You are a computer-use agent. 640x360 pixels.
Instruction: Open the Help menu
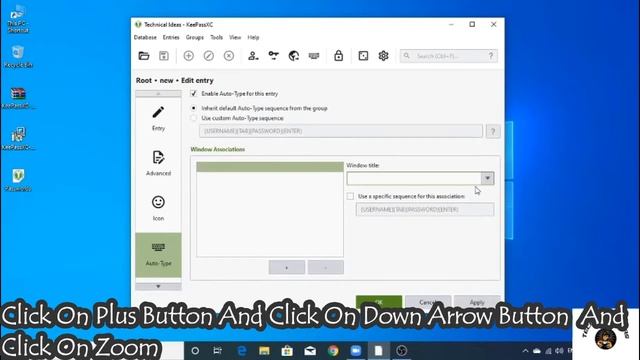tap(253, 37)
